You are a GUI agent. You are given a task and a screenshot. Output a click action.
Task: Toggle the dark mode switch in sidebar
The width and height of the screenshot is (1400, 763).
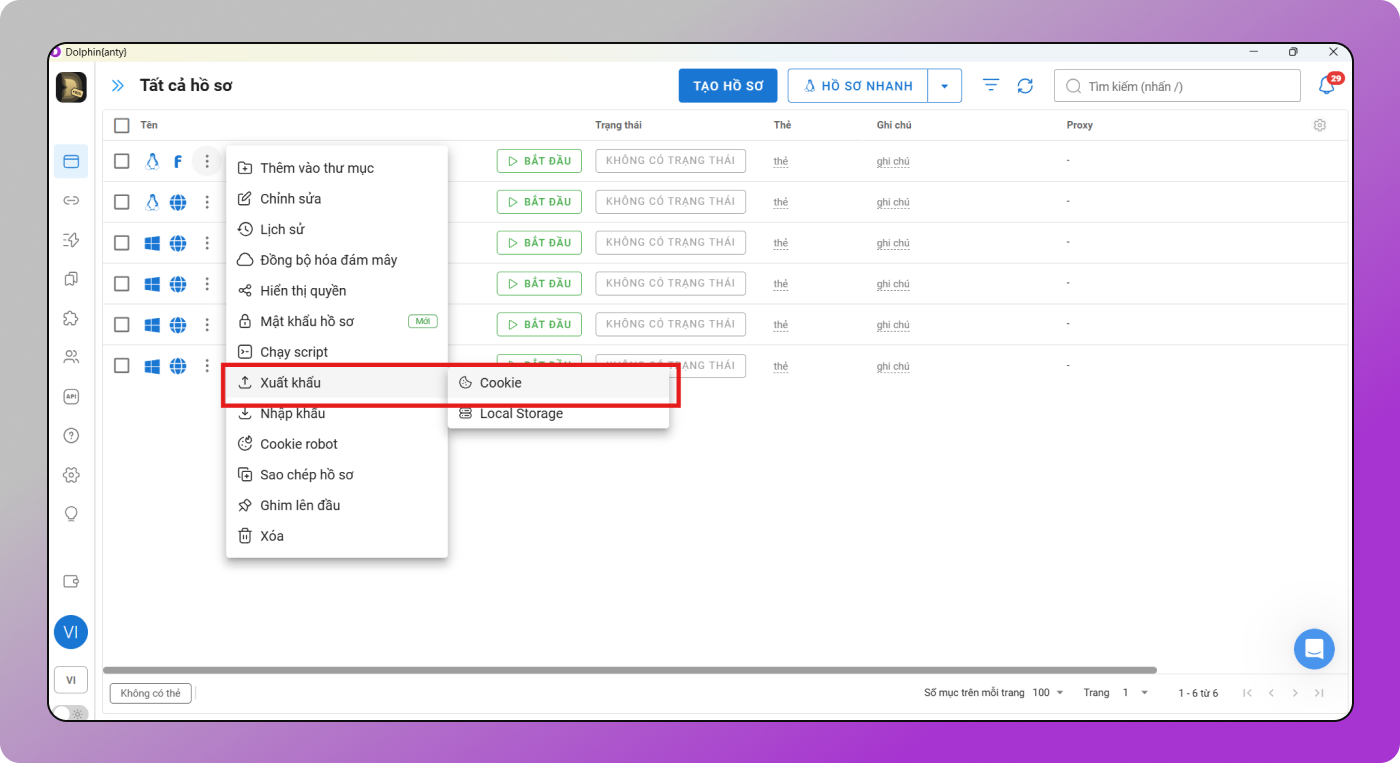[x=70, y=713]
